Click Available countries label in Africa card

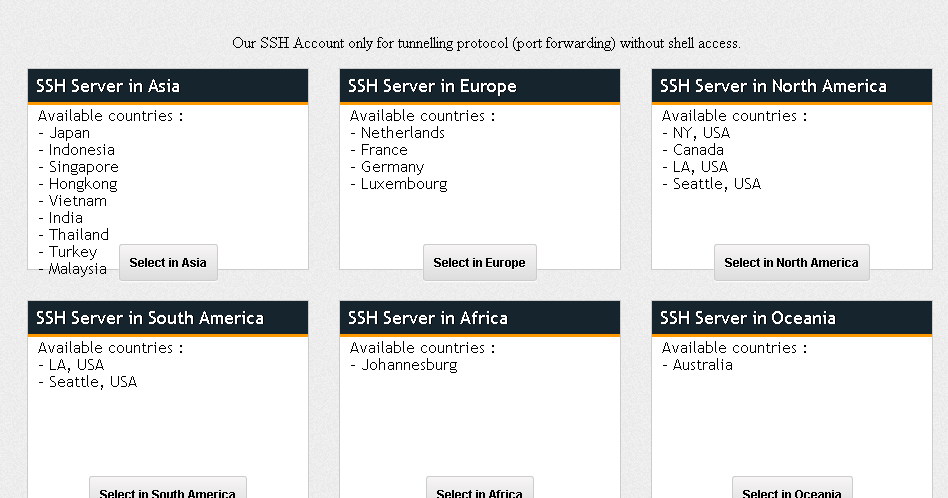pyautogui.click(x=422, y=348)
